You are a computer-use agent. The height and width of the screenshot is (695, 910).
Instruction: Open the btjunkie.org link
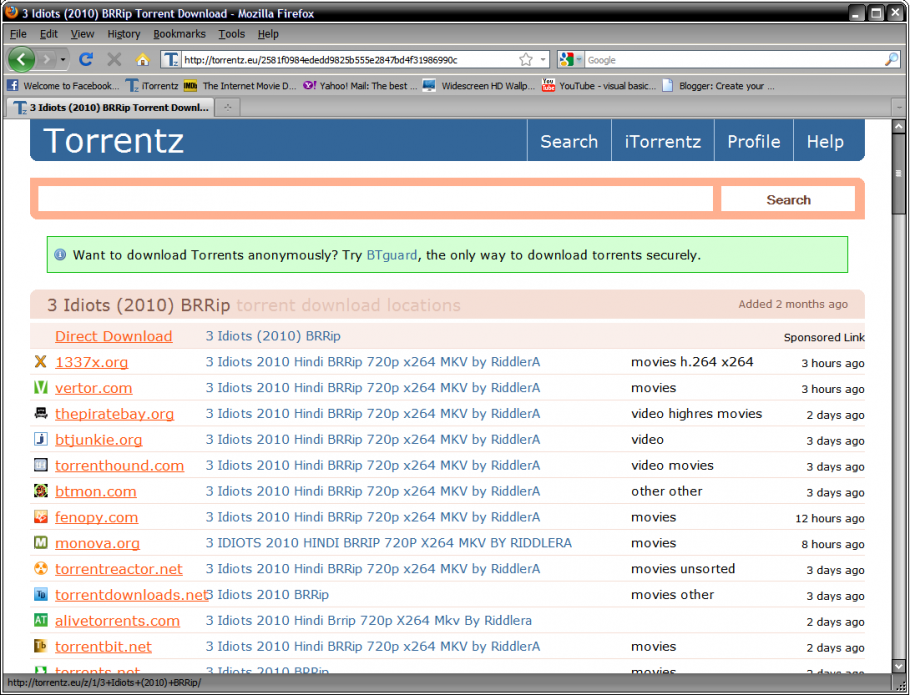coord(99,439)
